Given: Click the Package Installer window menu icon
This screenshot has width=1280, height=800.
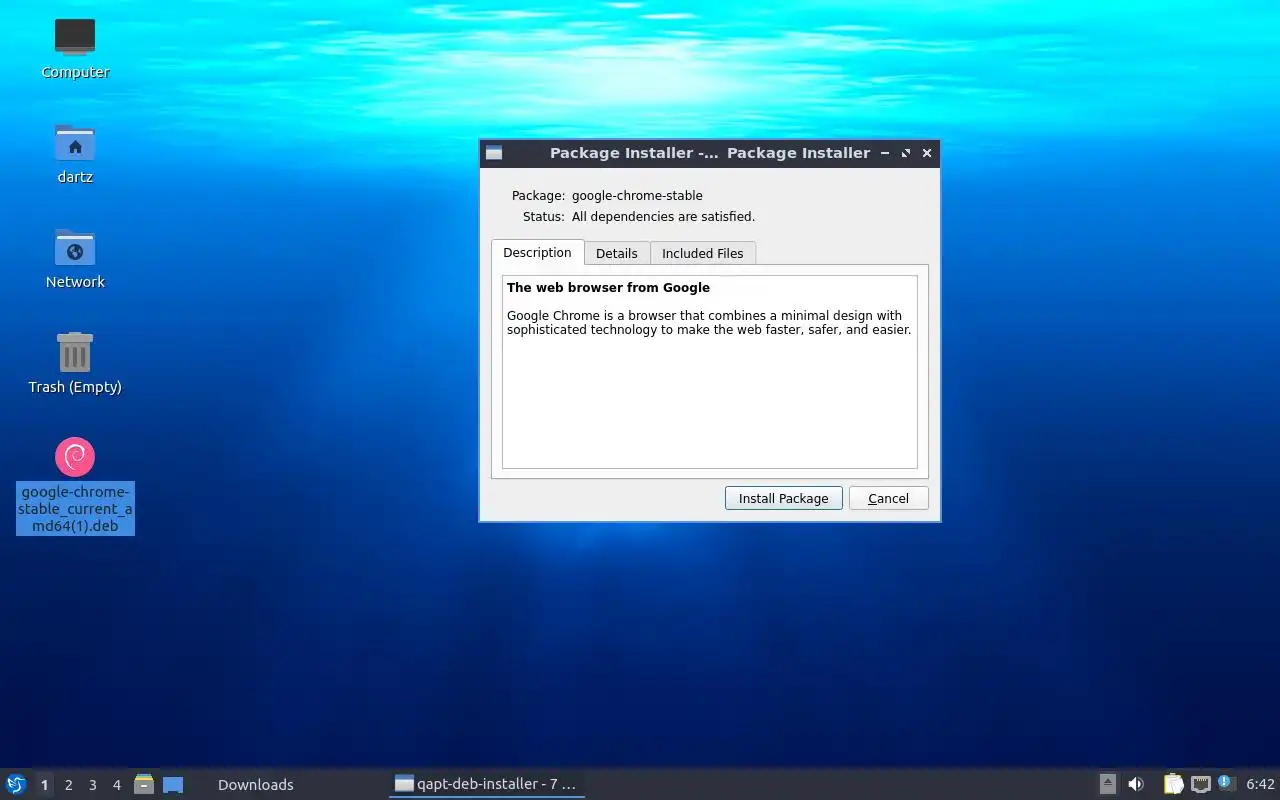Looking at the screenshot, I should point(494,153).
